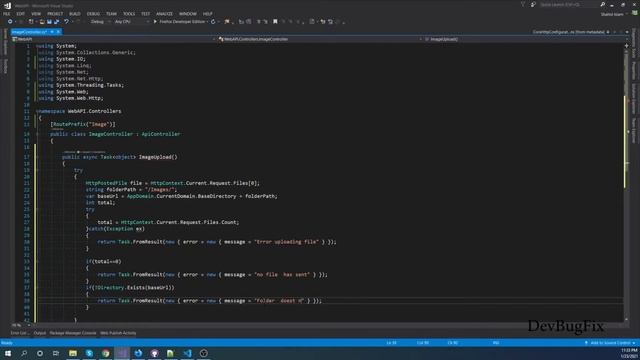Select the CorsHttpConfiguration metadata preview tab
This screenshot has height=360, width=640.
pos(568,32)
